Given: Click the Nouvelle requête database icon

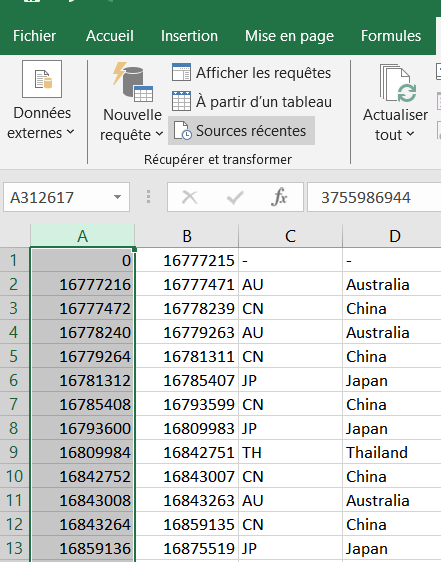Looking at the screenshot, I should tap(133, 82).
